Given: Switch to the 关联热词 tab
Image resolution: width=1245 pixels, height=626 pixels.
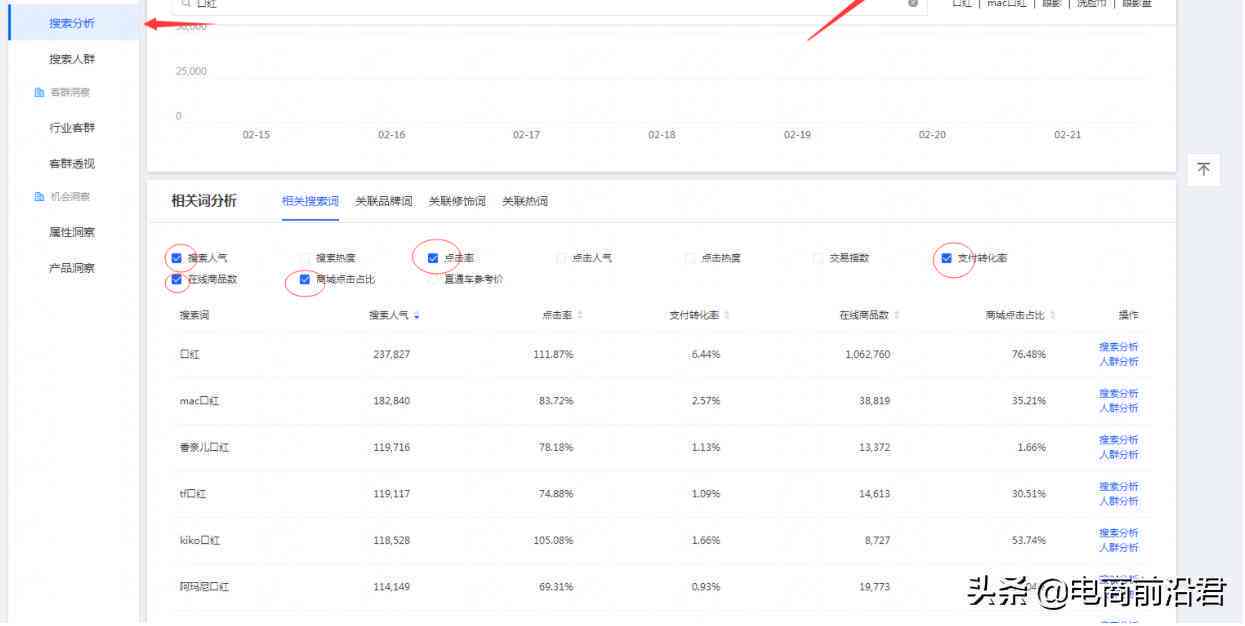Looking at the screenshot, I should click(525, 201).
